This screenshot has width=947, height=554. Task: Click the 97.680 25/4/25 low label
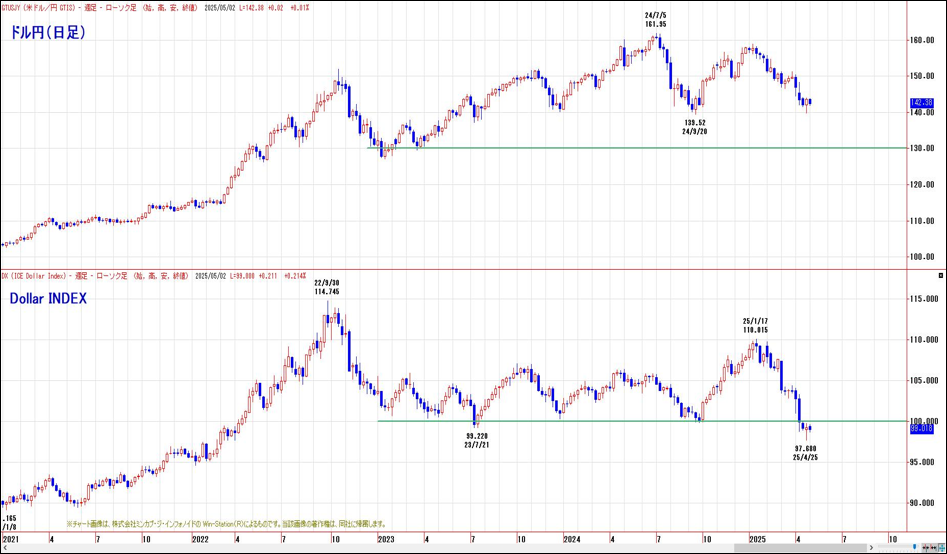tap(805, 453)
